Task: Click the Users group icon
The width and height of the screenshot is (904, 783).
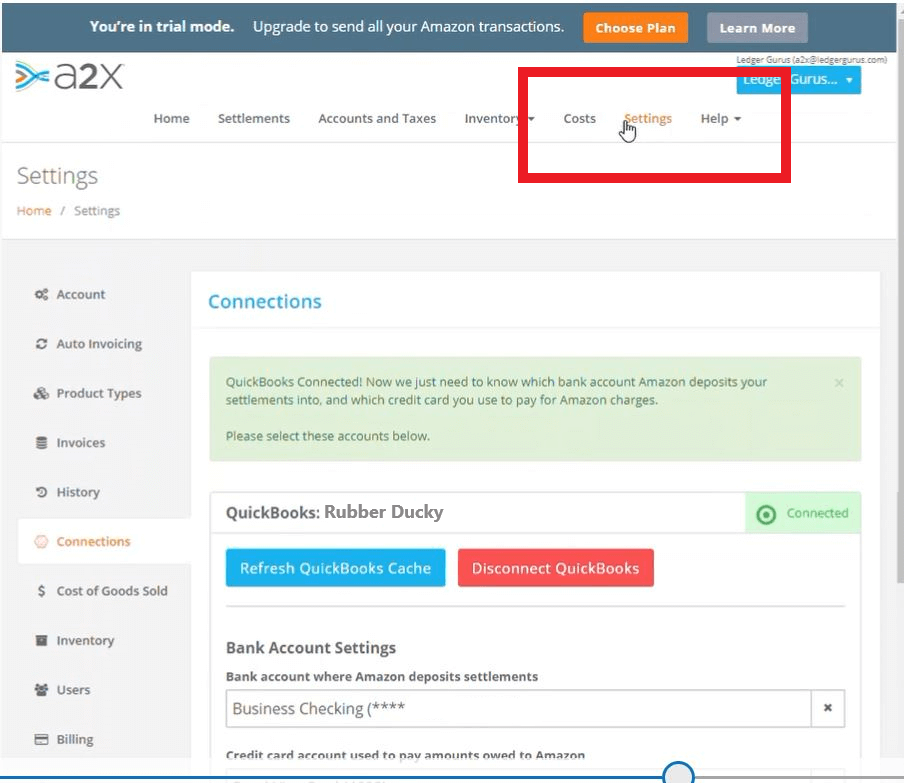Action: click(42, 690)
